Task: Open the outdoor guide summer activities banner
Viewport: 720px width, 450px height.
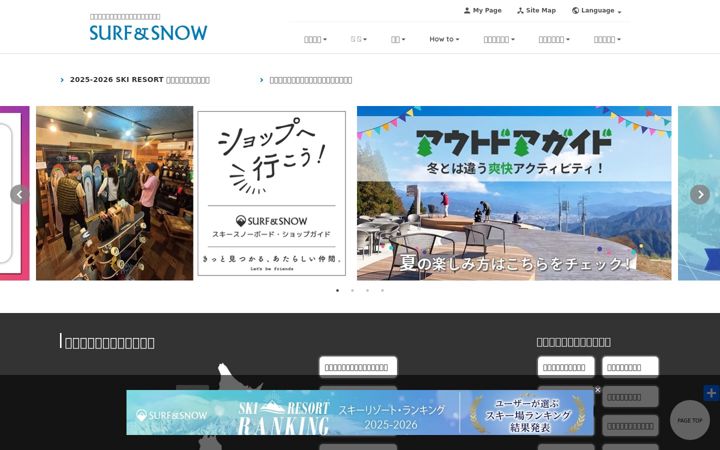Action: tap(514, 193)
